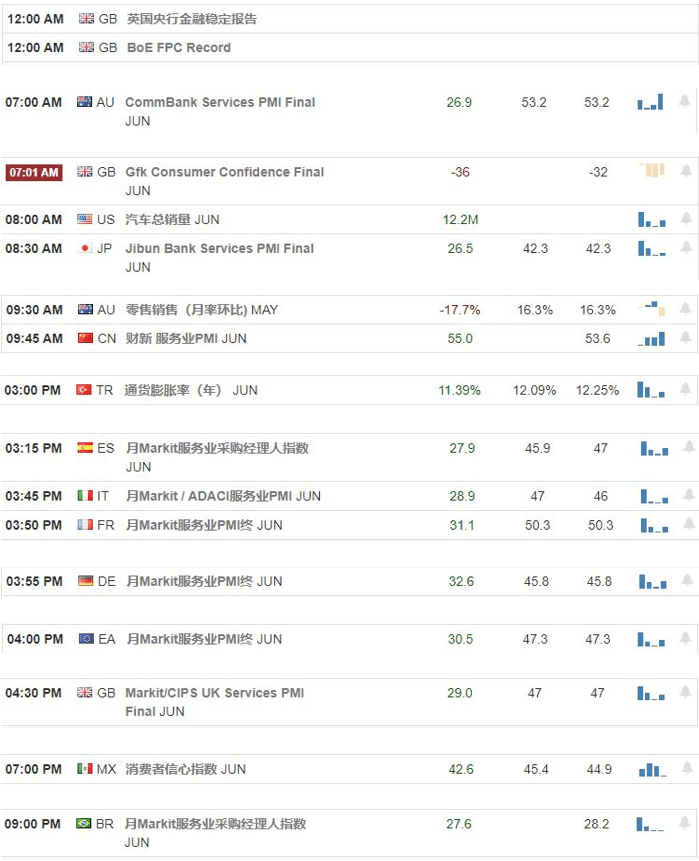Click the Turkey flag in TR row
The image size is (699, 861).
pos(83,390)
